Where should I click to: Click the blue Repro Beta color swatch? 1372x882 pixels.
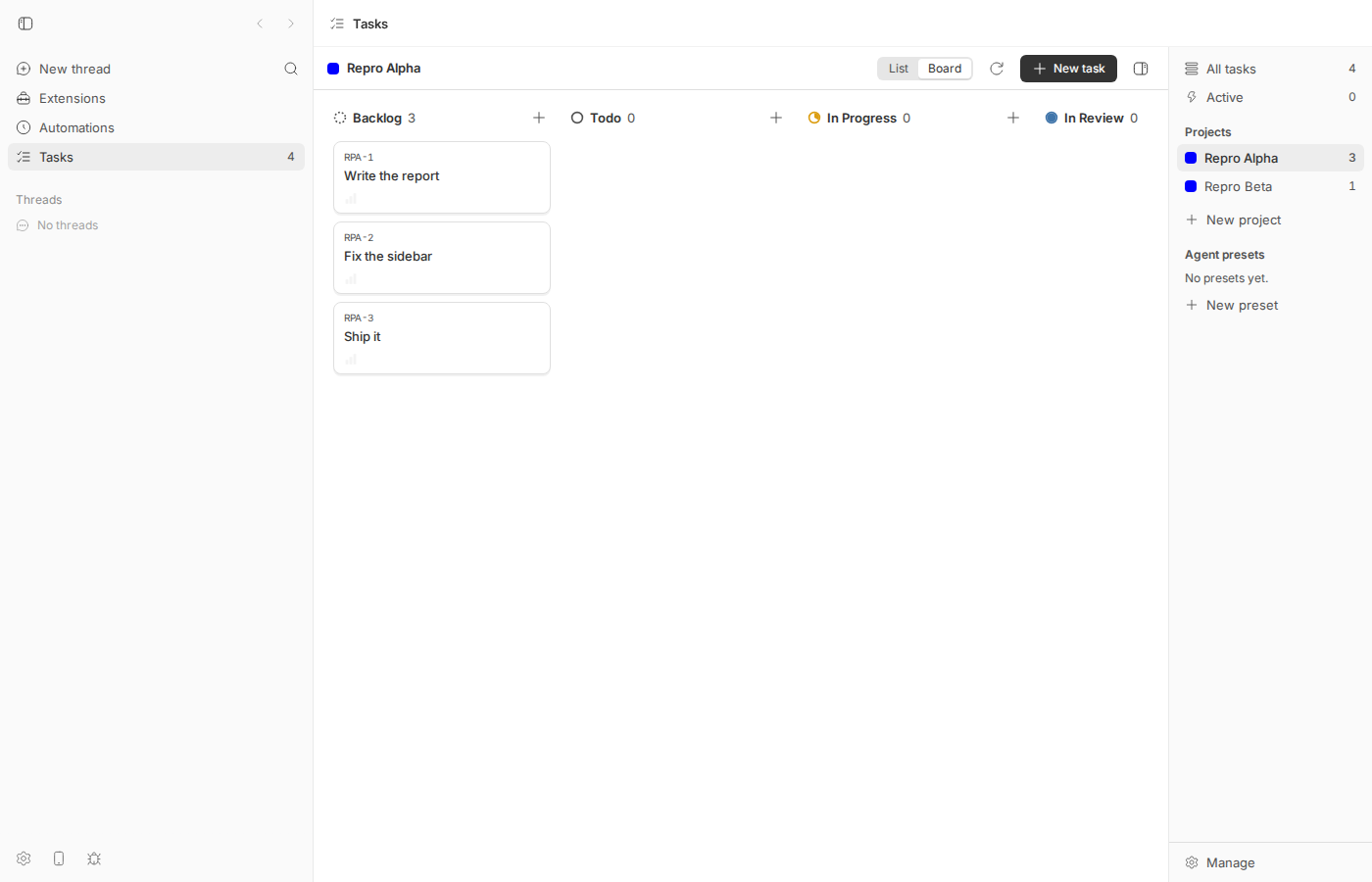pyautogui.click(x=1191, y=186)
